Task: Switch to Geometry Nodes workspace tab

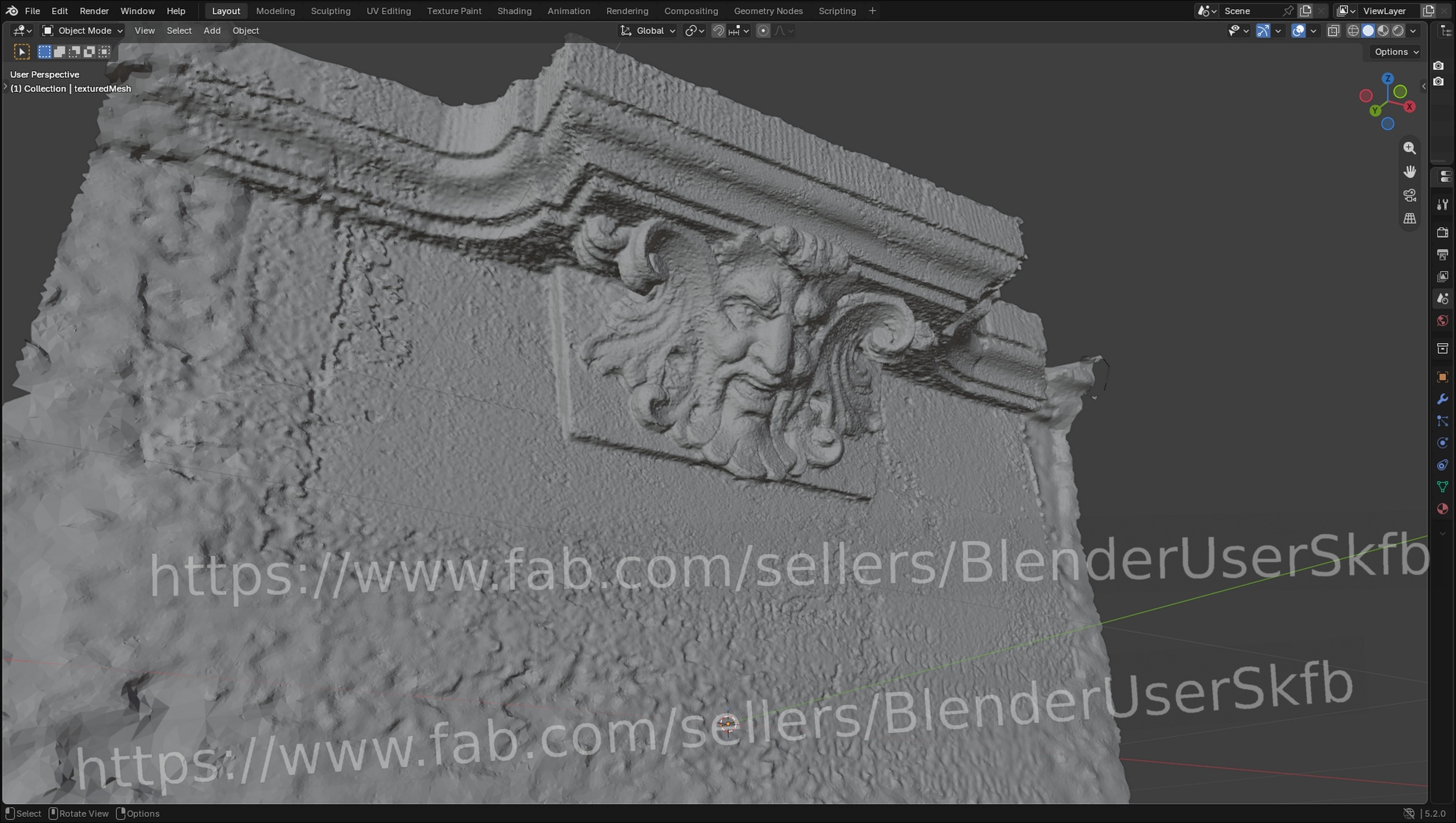Action: tap(768, 11)
